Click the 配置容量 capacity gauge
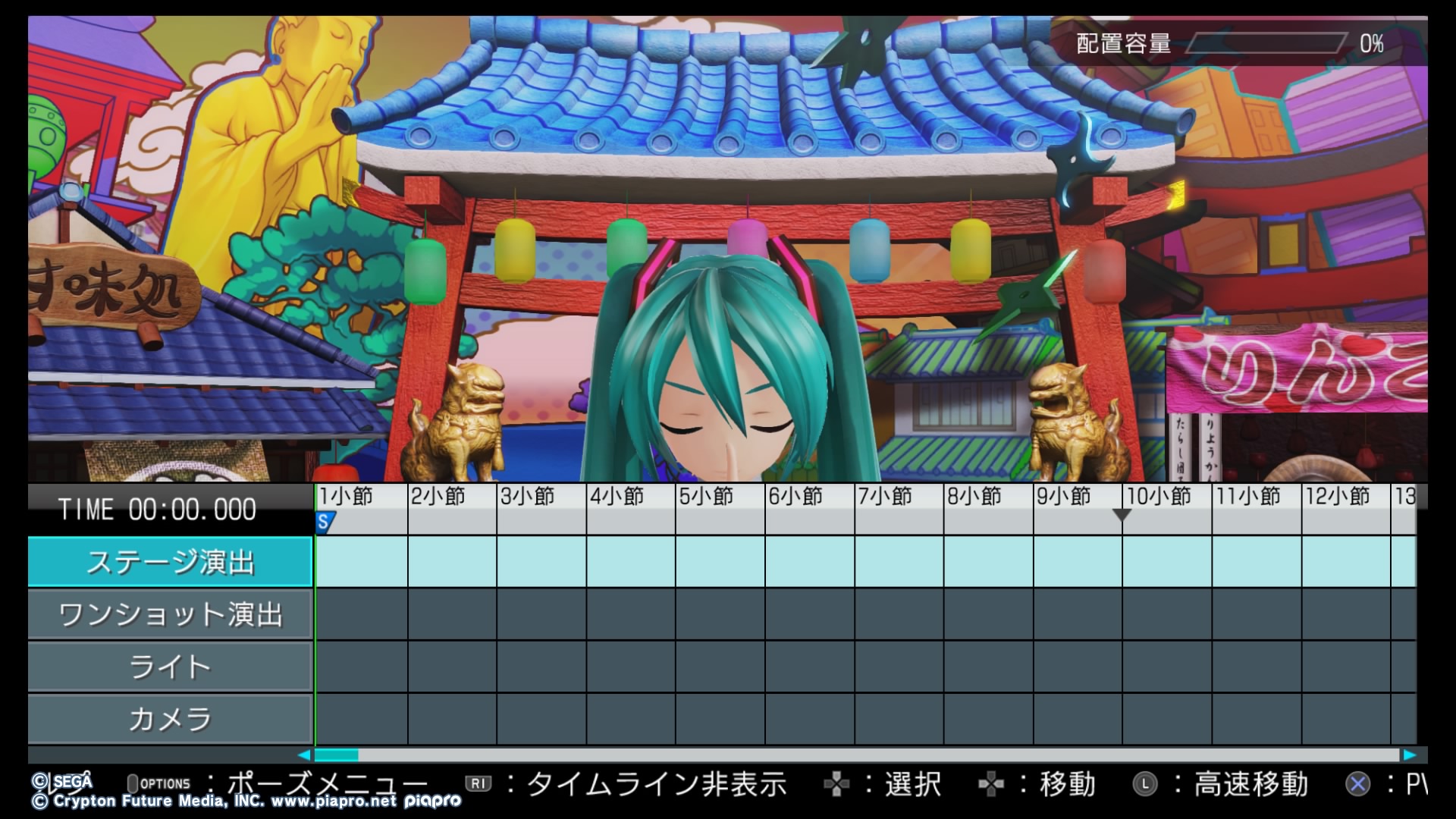1456x819 pixels. point(1265,43)
